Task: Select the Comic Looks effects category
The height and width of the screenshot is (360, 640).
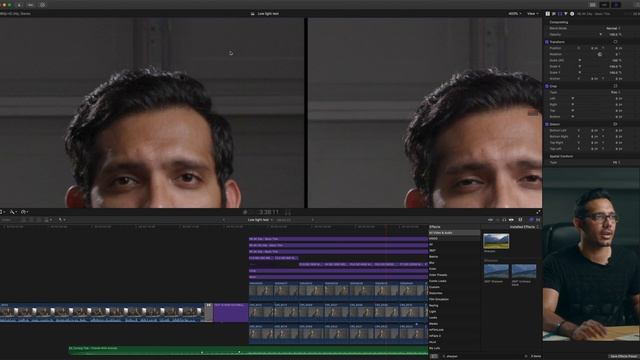Action: pos(438,281)
